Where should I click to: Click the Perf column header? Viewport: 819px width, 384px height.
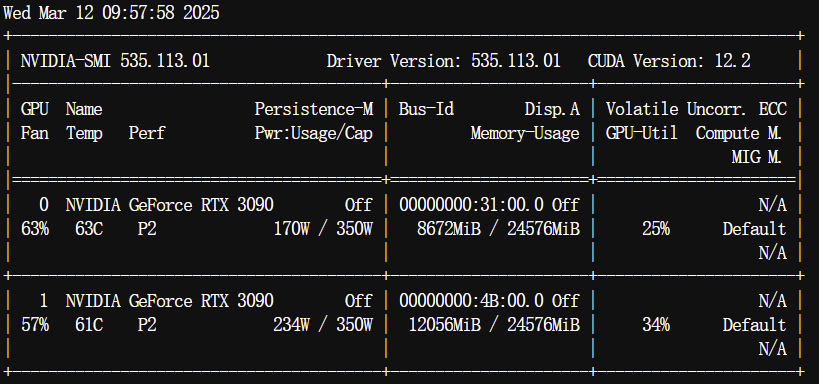(x=147, y=133)
